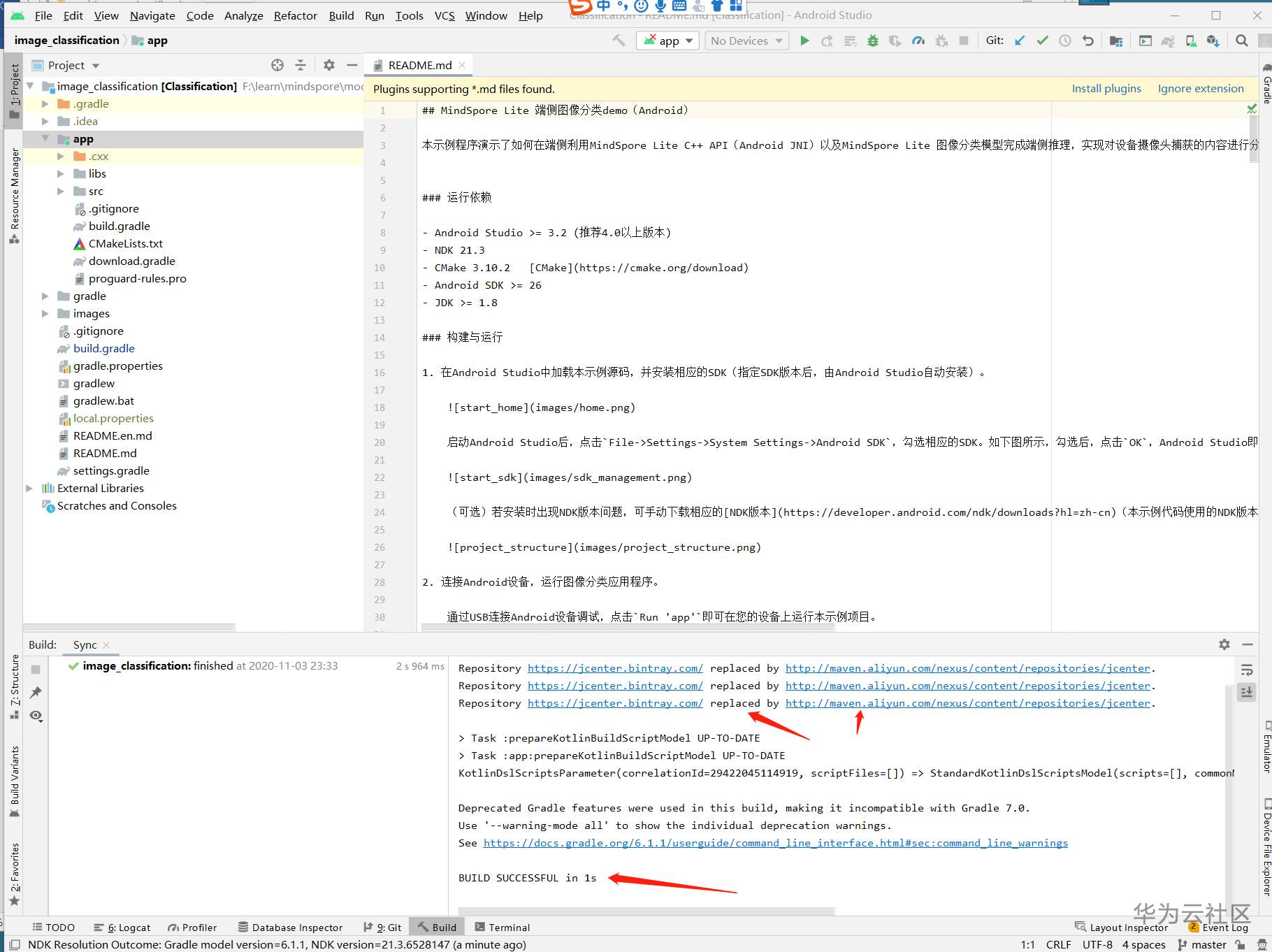
Task: Toggle soft-wrap in build output
Action: (x=1247, y=670)
